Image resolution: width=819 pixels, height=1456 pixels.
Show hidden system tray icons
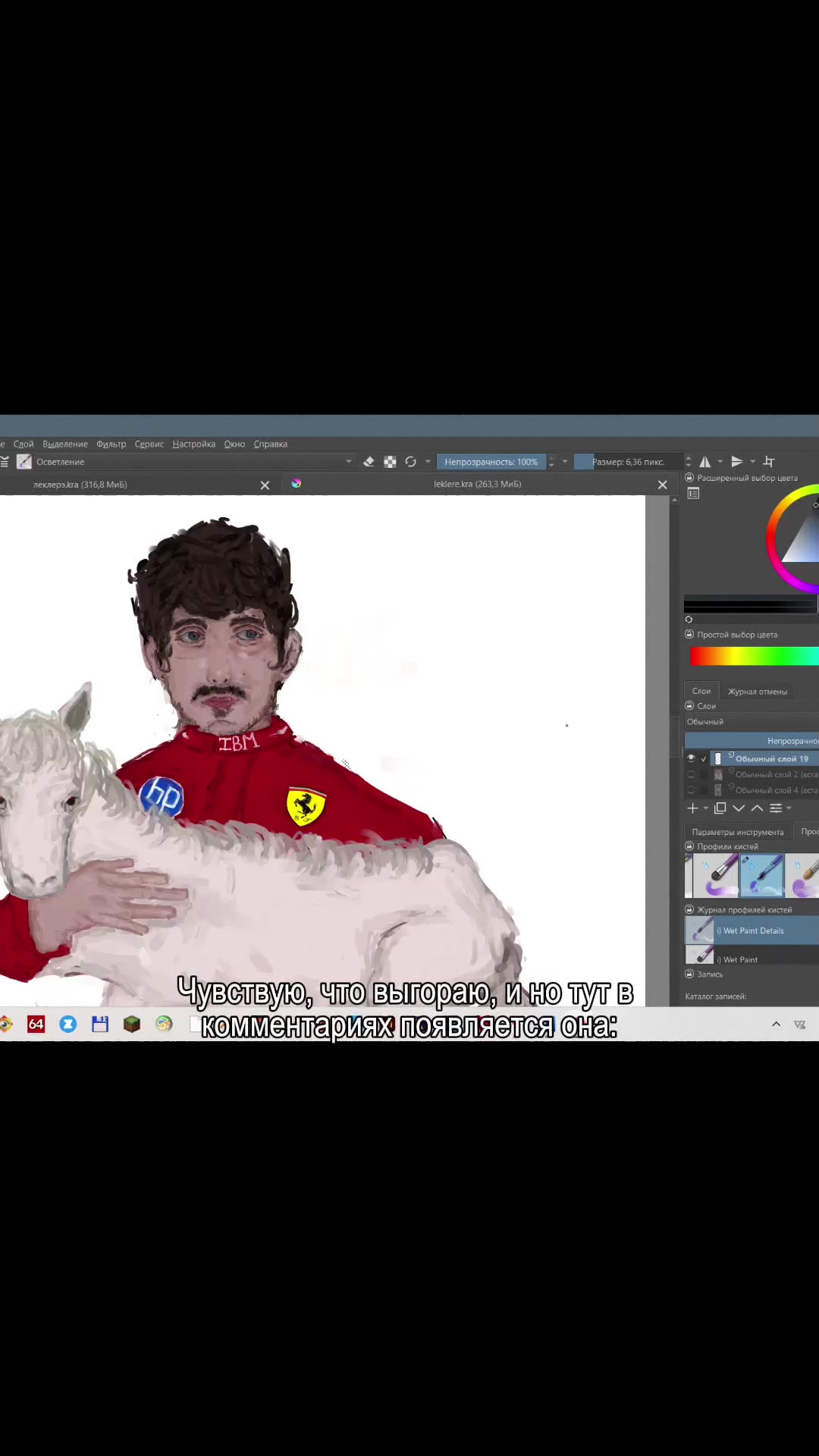776,1025
